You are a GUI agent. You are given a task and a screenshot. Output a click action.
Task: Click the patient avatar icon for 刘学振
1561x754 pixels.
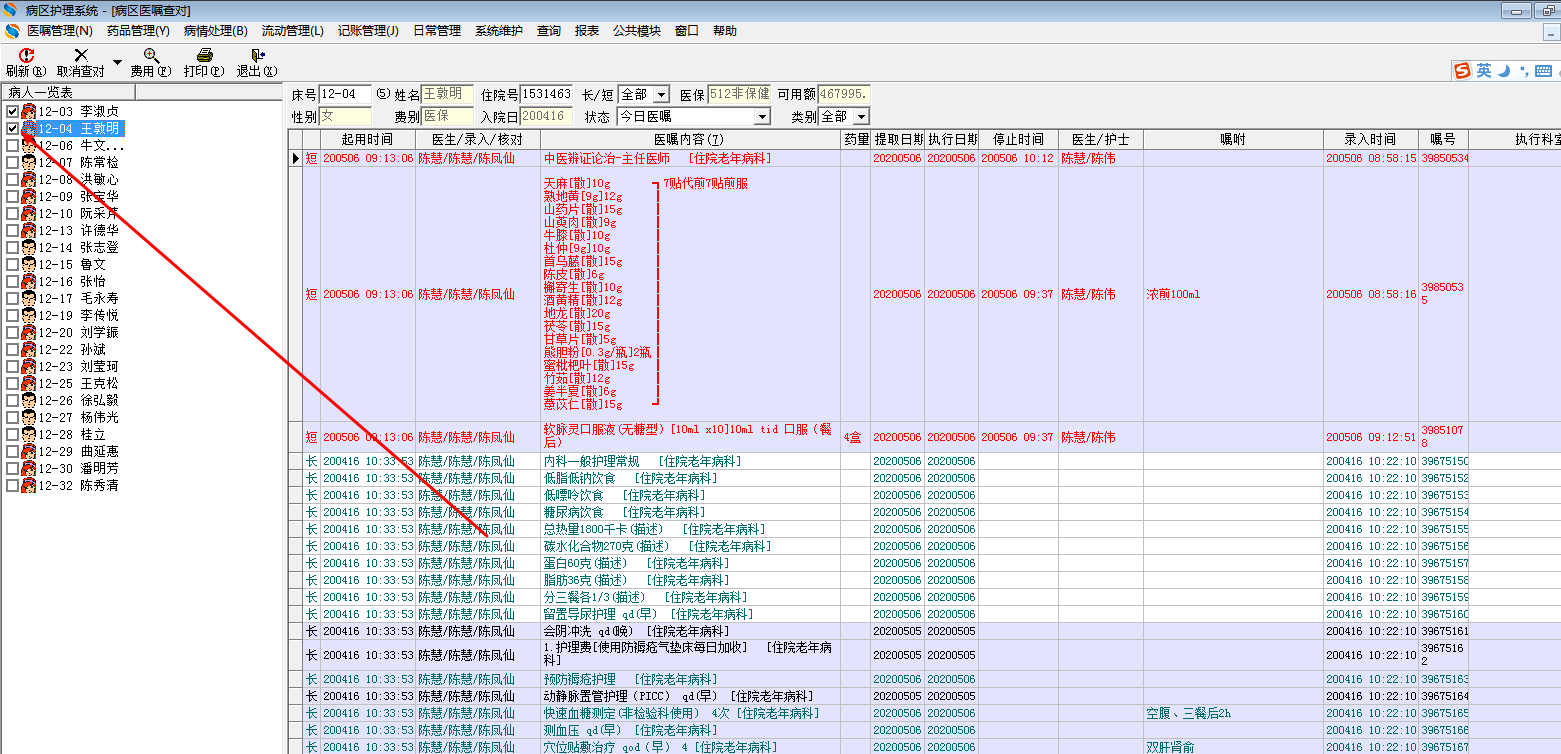(29, 332)
